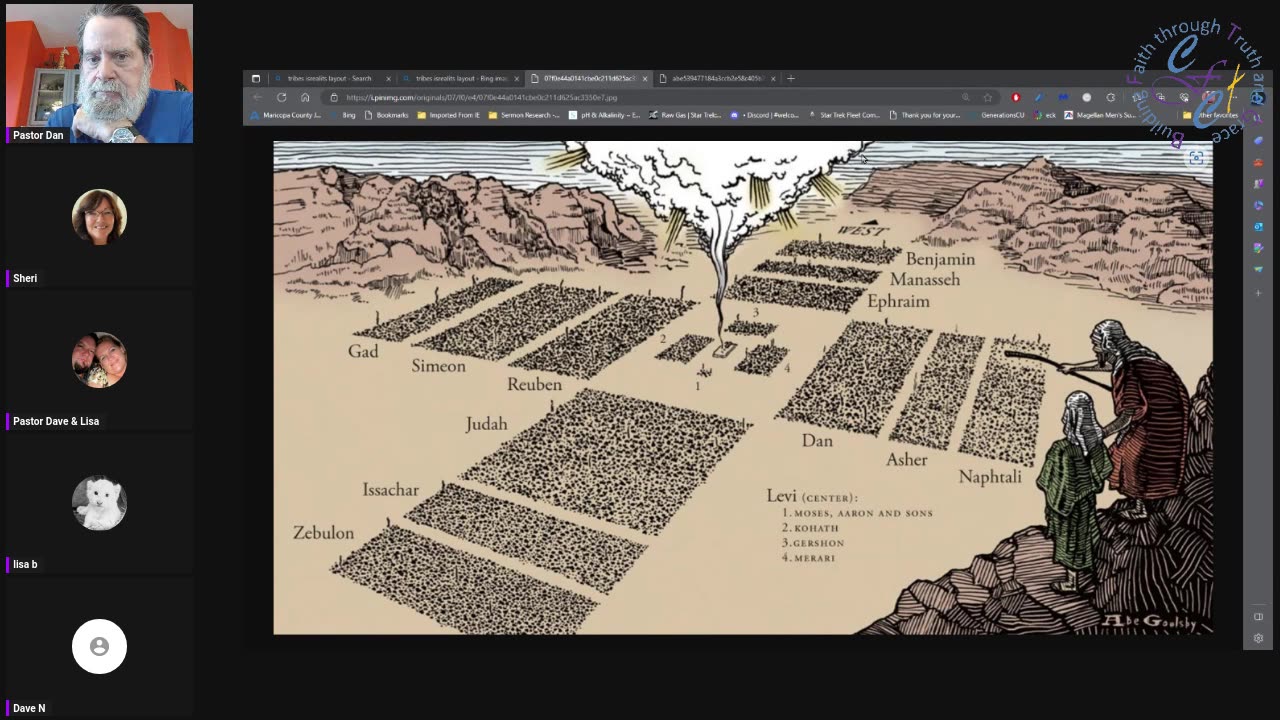Close the 'tribes isrealits layout - Bing images' tab

point(517,78)
